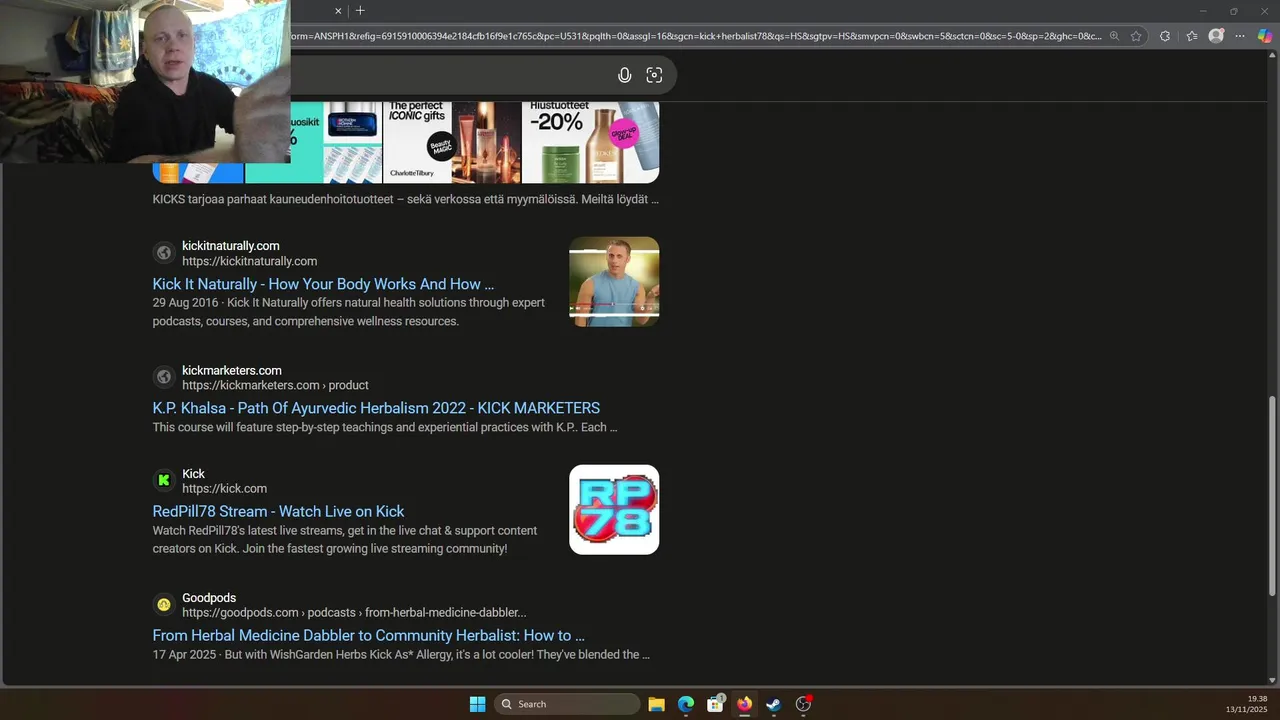
Task: Click the Watch RedPill78's latest live streams snippet
Action: coord(345,540)
